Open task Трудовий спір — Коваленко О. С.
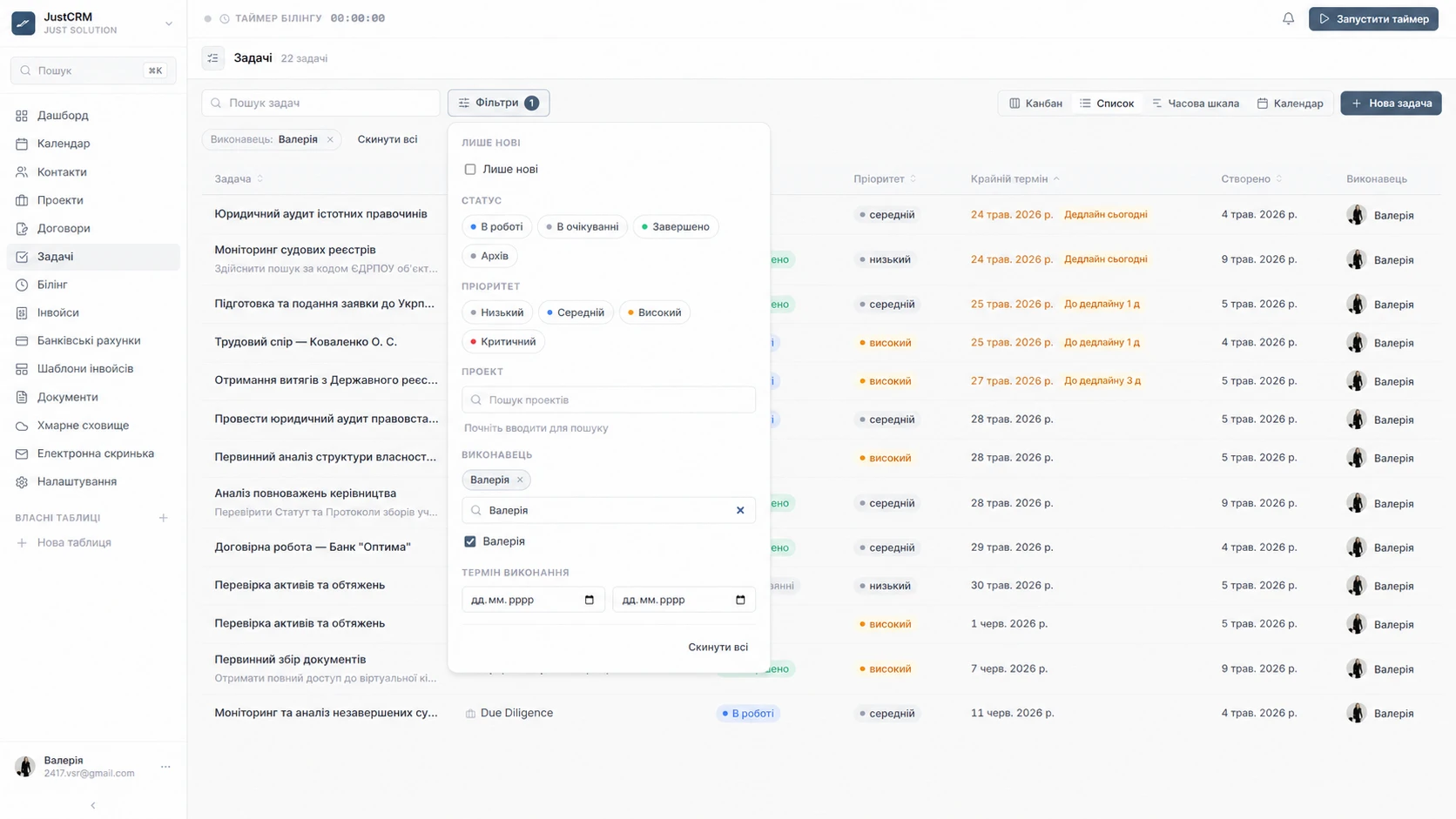 306,342
